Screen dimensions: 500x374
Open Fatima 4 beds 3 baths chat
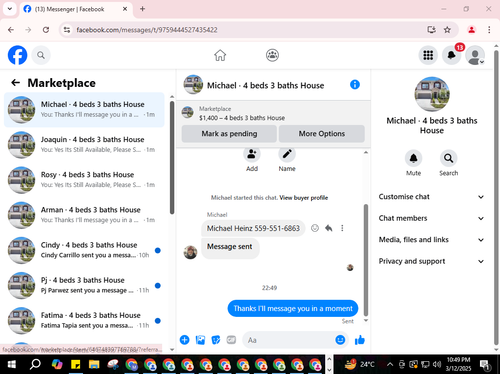(x=84, y=321)
